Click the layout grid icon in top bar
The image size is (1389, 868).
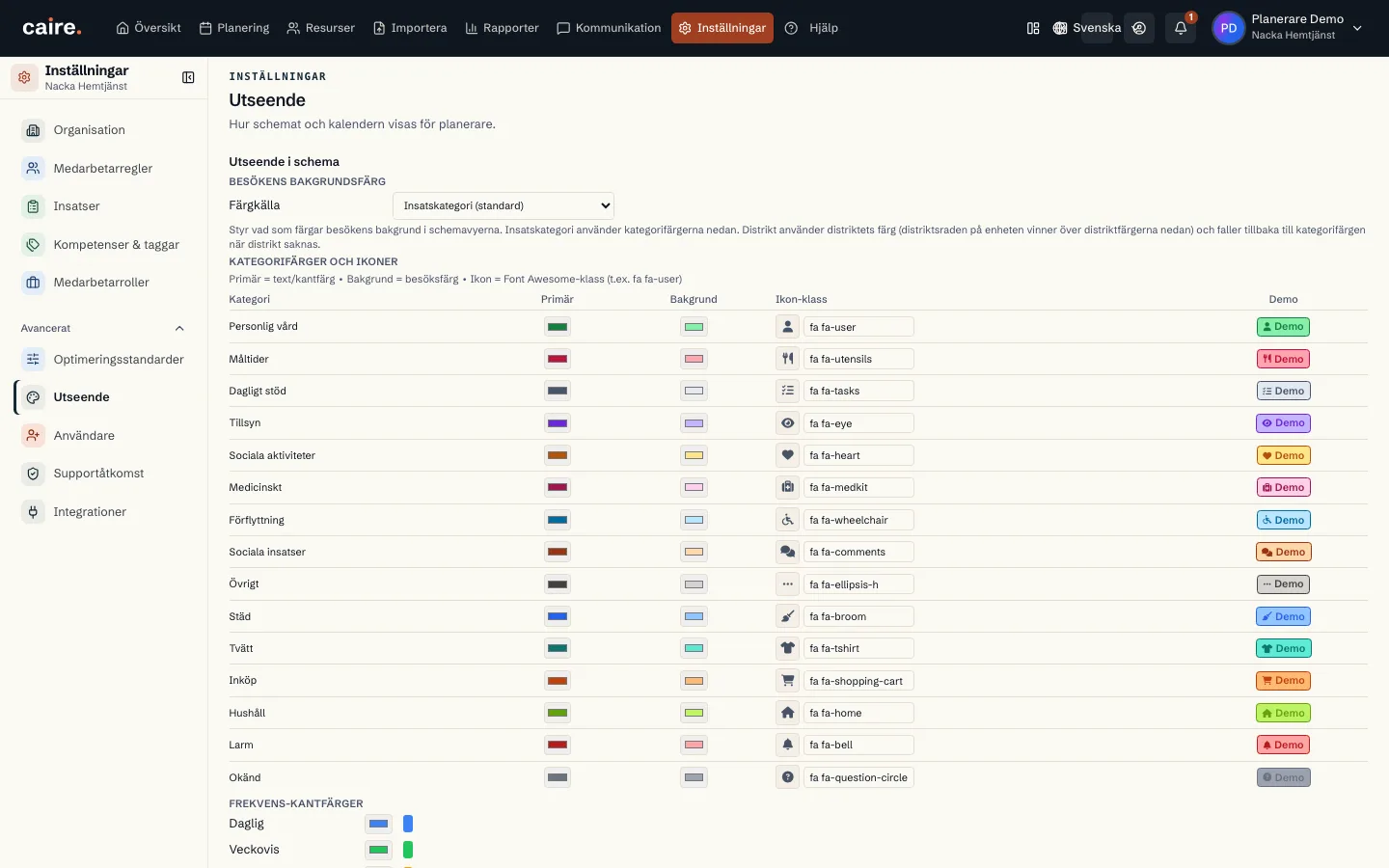pyautogui.click(x=1033, y=28)
